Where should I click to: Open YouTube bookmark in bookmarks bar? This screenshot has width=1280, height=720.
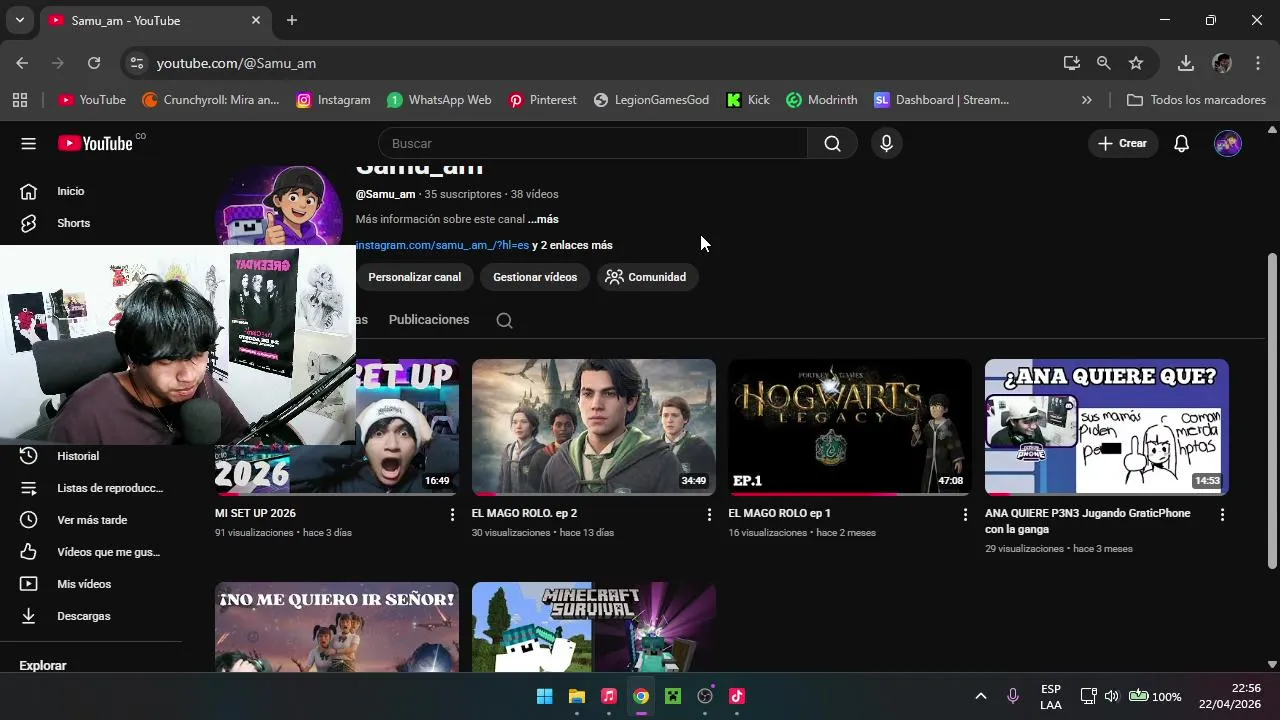tap(92, 100)
